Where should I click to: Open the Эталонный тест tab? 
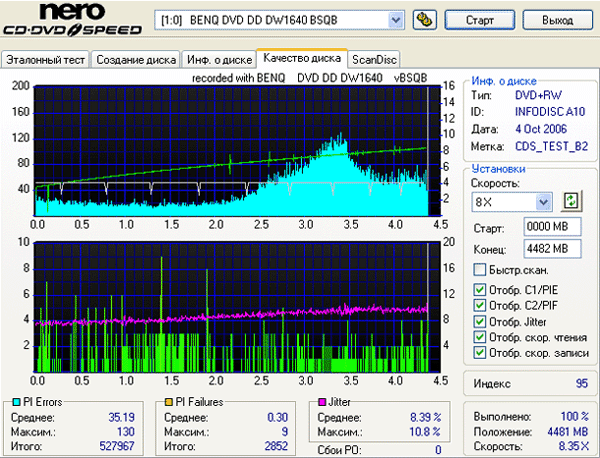click(x=46, y=60)
